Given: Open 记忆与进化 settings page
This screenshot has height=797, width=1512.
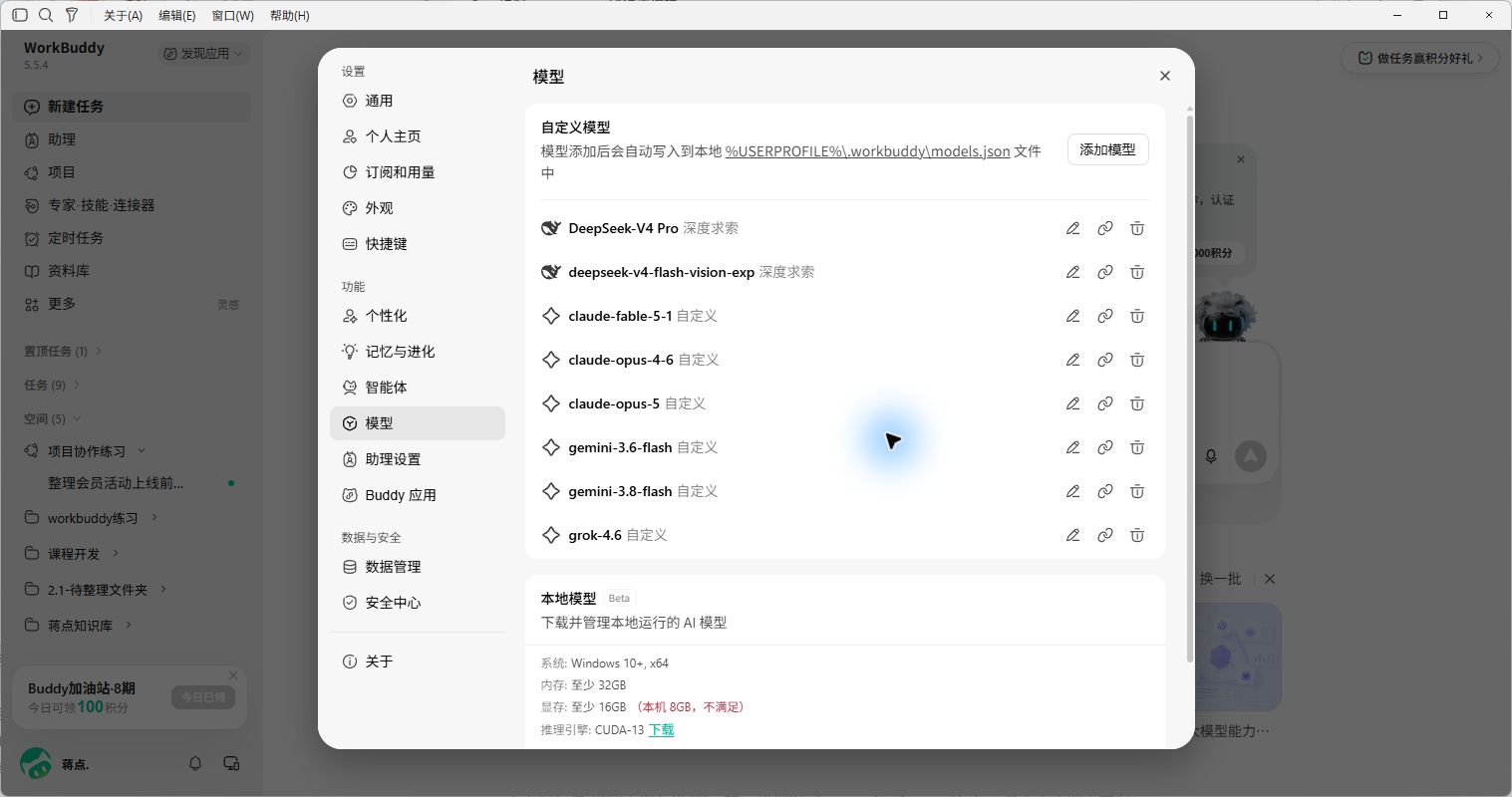Looking at the screenshot, I should [418, 352].
